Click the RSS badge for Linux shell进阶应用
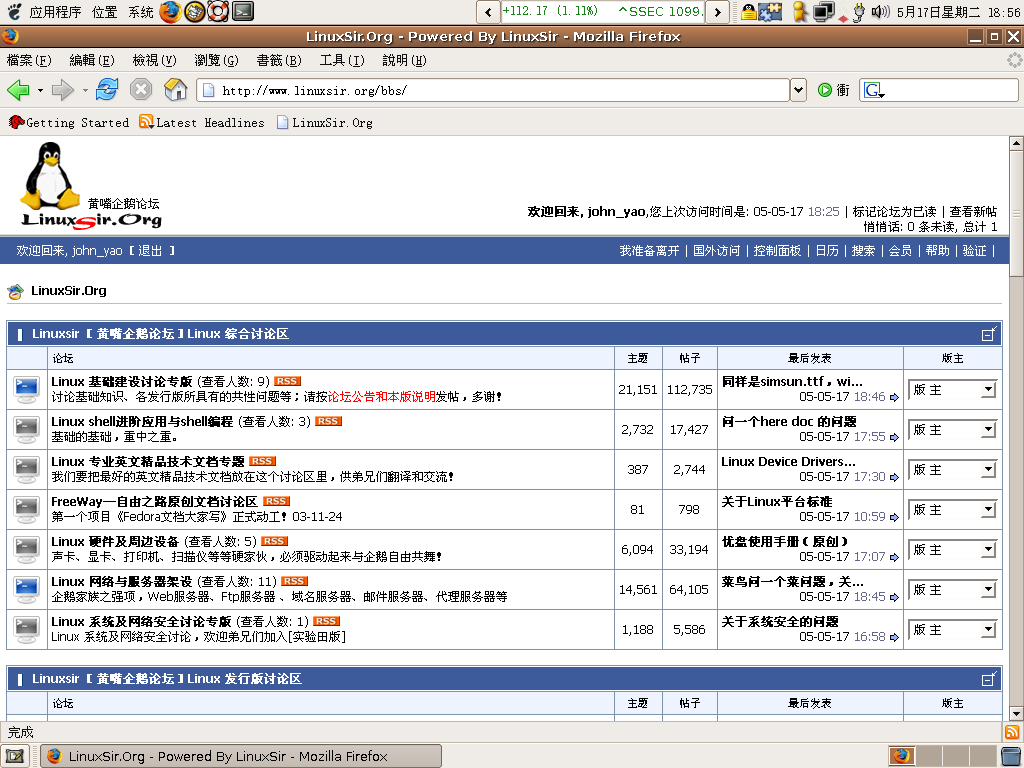1024x768 pixels. (328, 421)
